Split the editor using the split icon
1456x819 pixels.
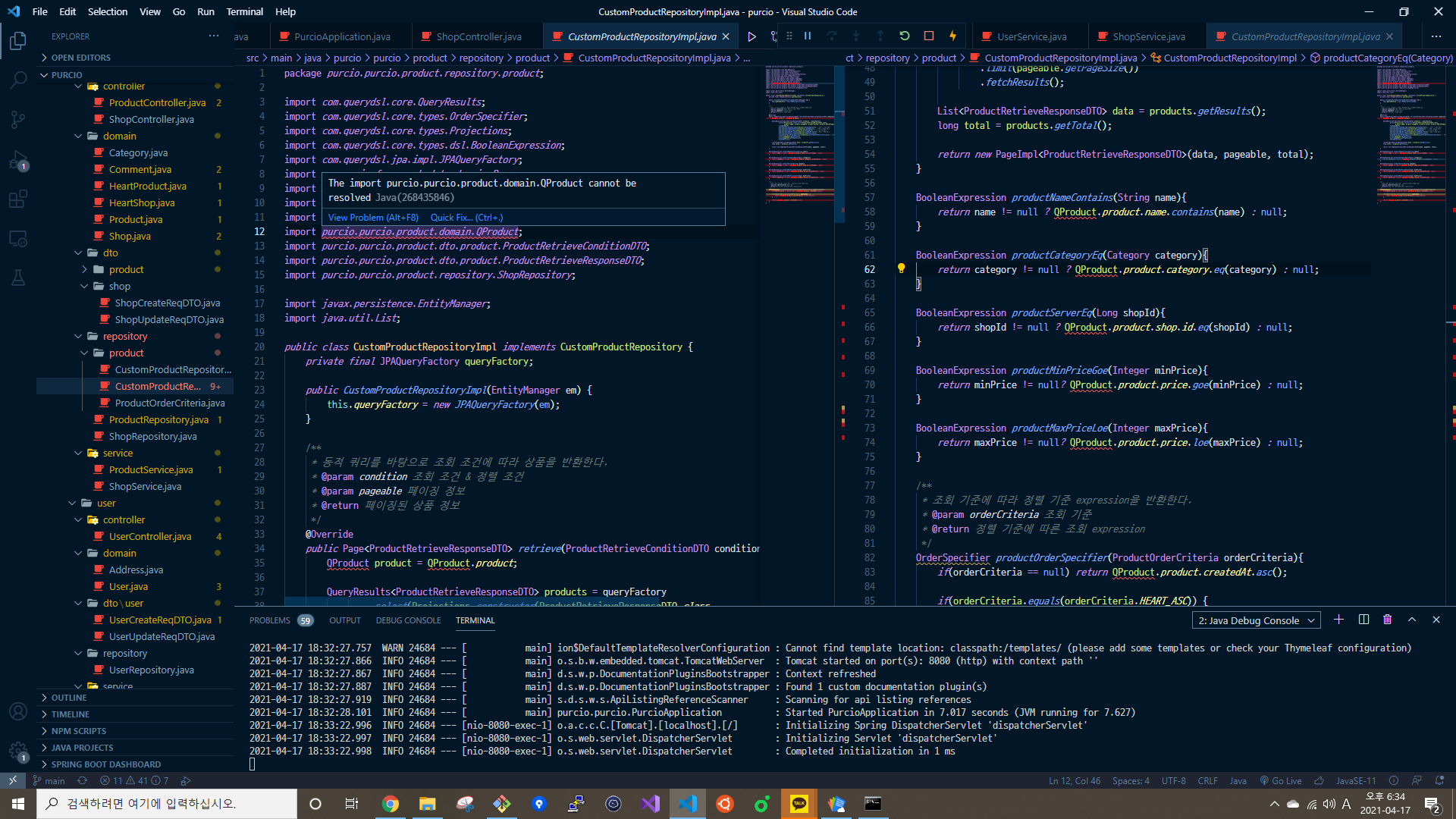pos(1363,620)
